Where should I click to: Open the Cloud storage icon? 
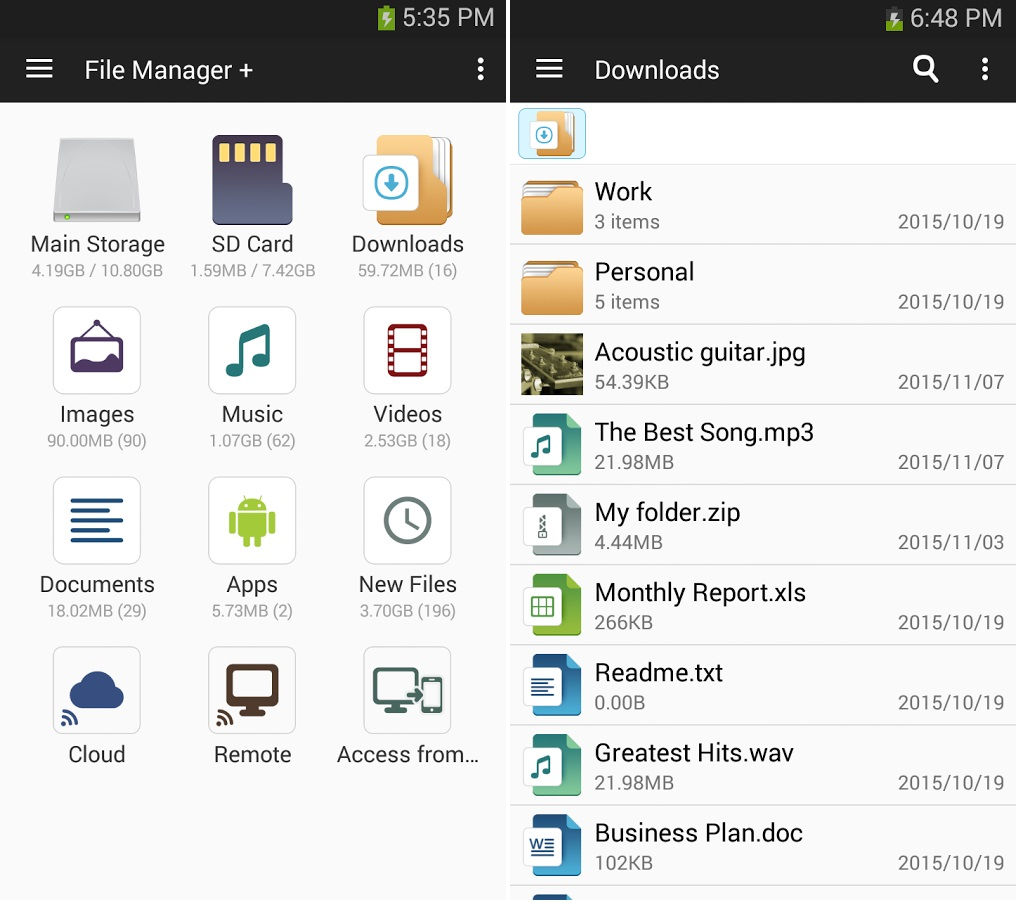coord(97,691)
